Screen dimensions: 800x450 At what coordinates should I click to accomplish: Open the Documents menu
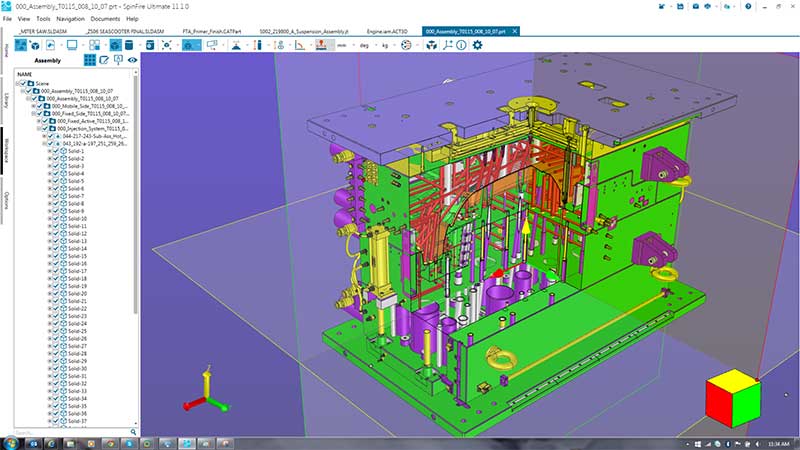(105, 18)
